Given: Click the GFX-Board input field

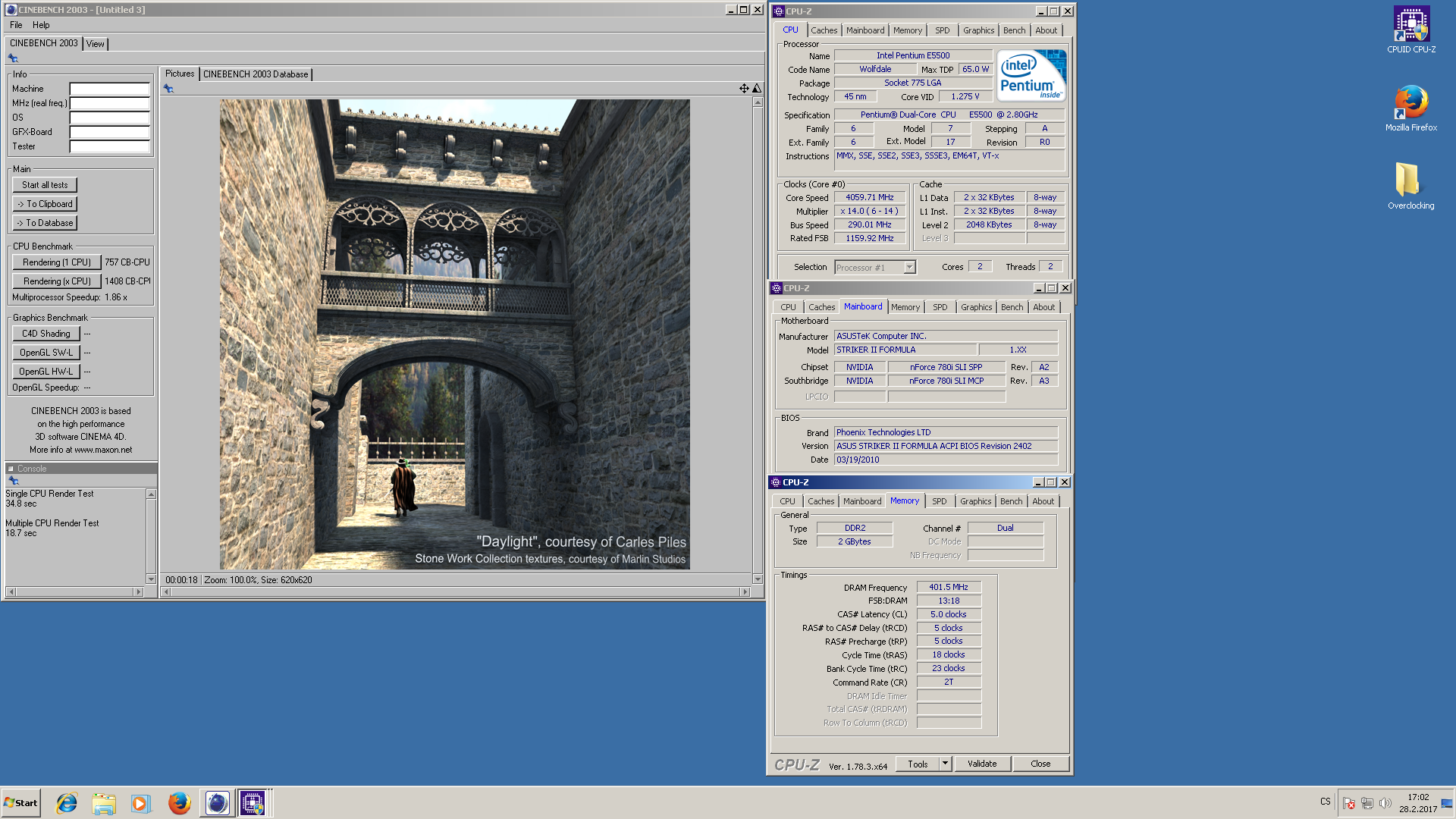Looking at the screenshot, I should click(110, 132).
